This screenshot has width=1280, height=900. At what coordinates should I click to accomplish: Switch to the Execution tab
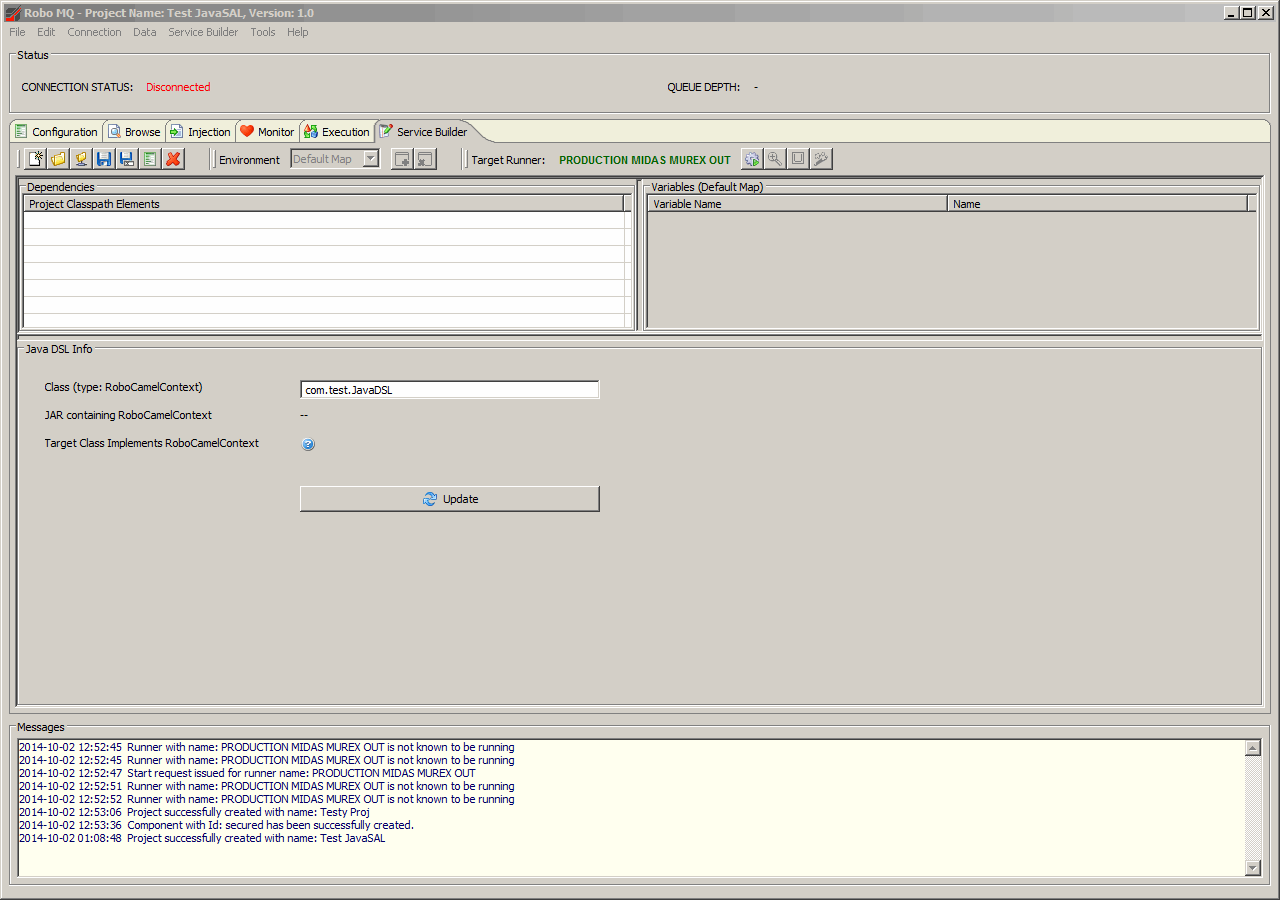point(337,132)
